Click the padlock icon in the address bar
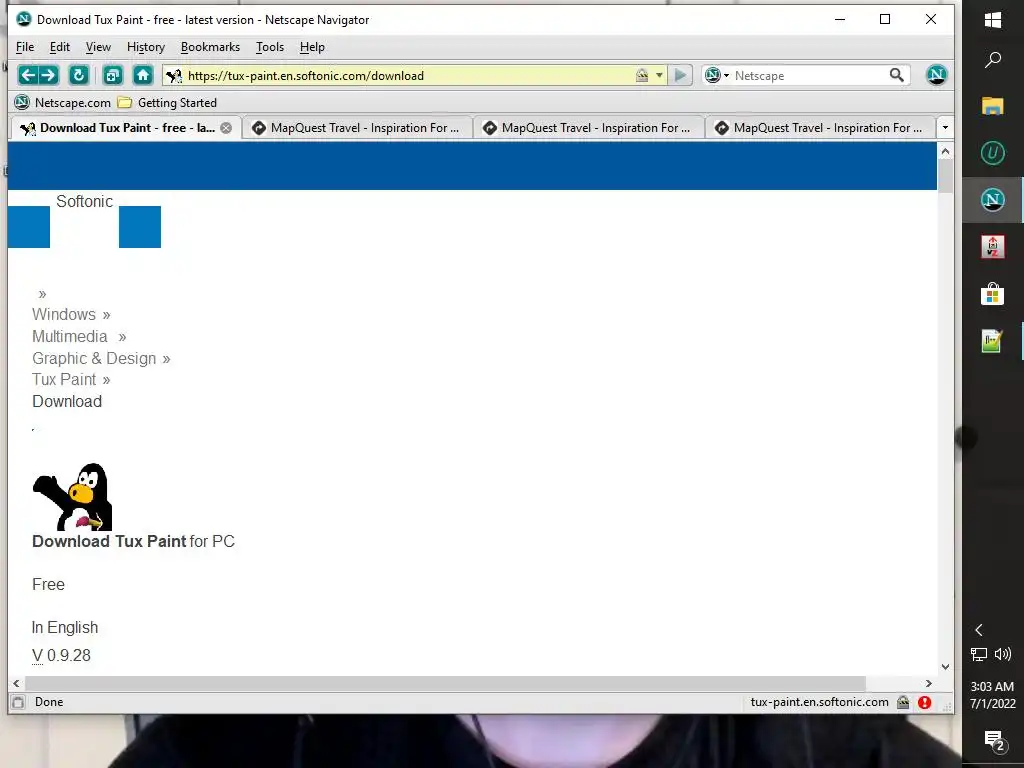This screenshot has height=768, width=1024. click(642, 75)
